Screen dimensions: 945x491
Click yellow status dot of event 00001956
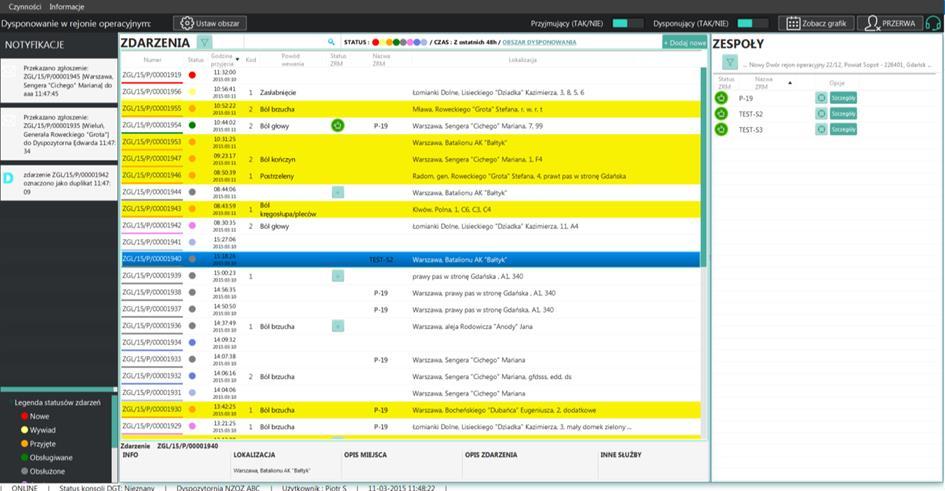tap(192, 92)
